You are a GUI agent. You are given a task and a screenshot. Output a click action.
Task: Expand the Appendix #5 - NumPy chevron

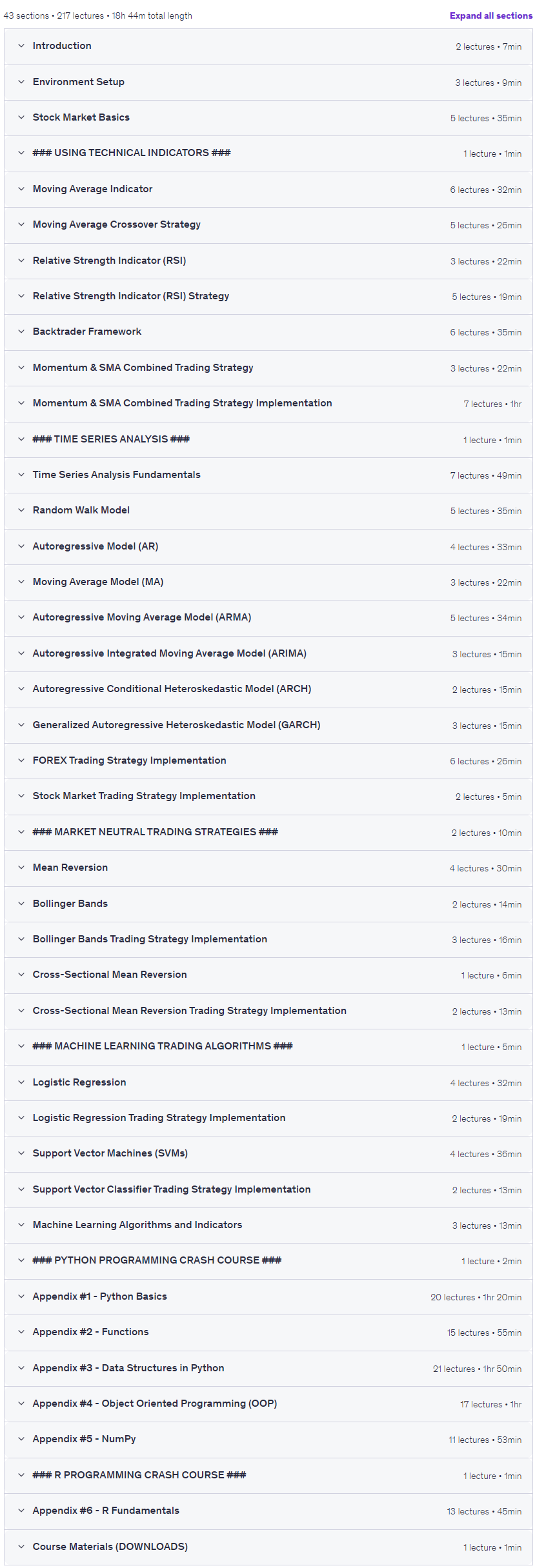click(21, 1439)
